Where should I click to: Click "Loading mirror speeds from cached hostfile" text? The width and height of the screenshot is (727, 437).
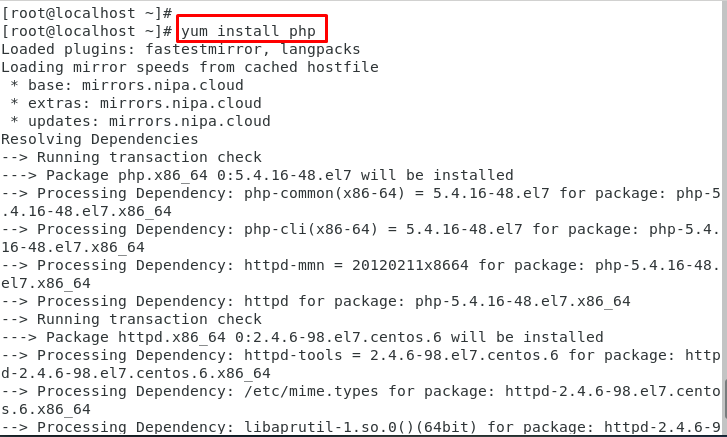tap(190, 67)
